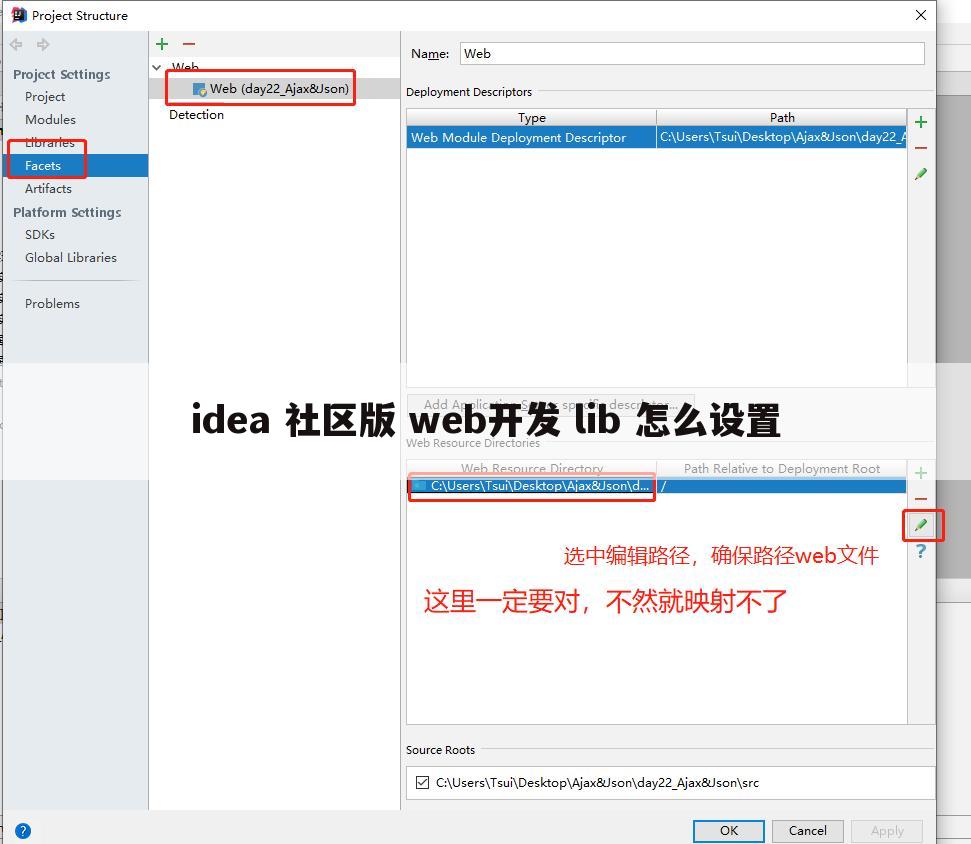Open Modules settings
971x844 pixels.
coord(50,120)
